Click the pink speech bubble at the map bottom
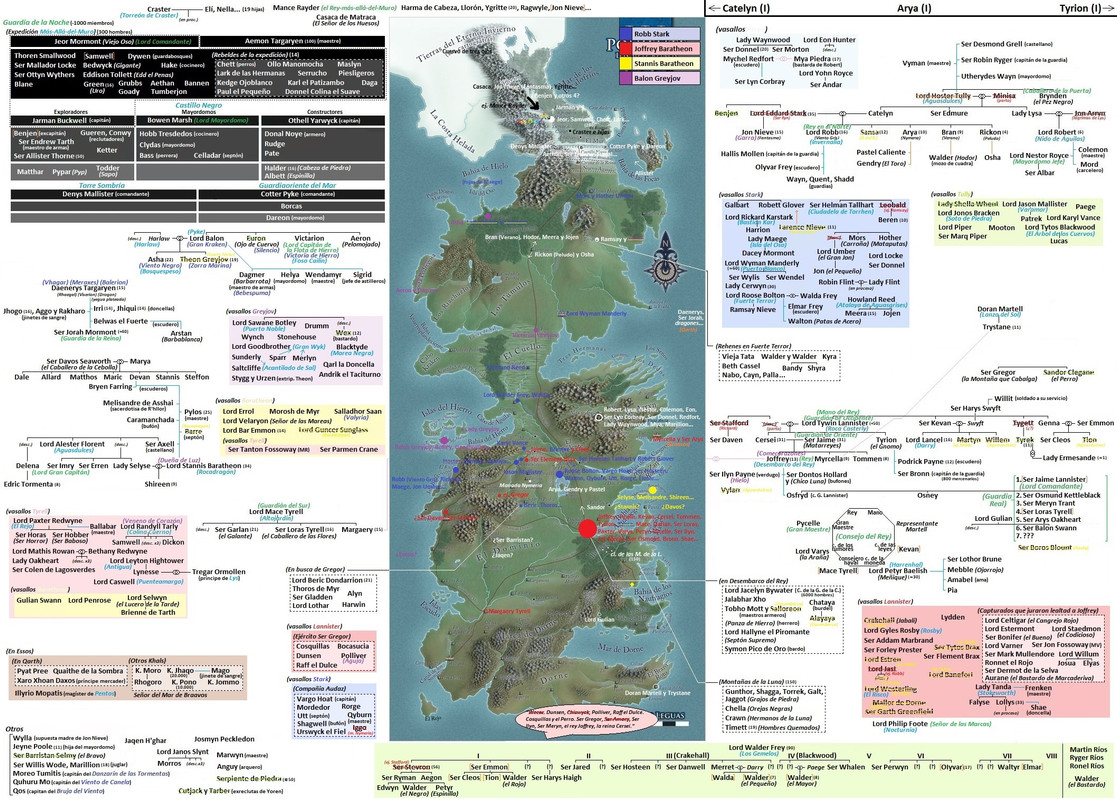Viewport: 1117px width, 800px height. [587, 720]
